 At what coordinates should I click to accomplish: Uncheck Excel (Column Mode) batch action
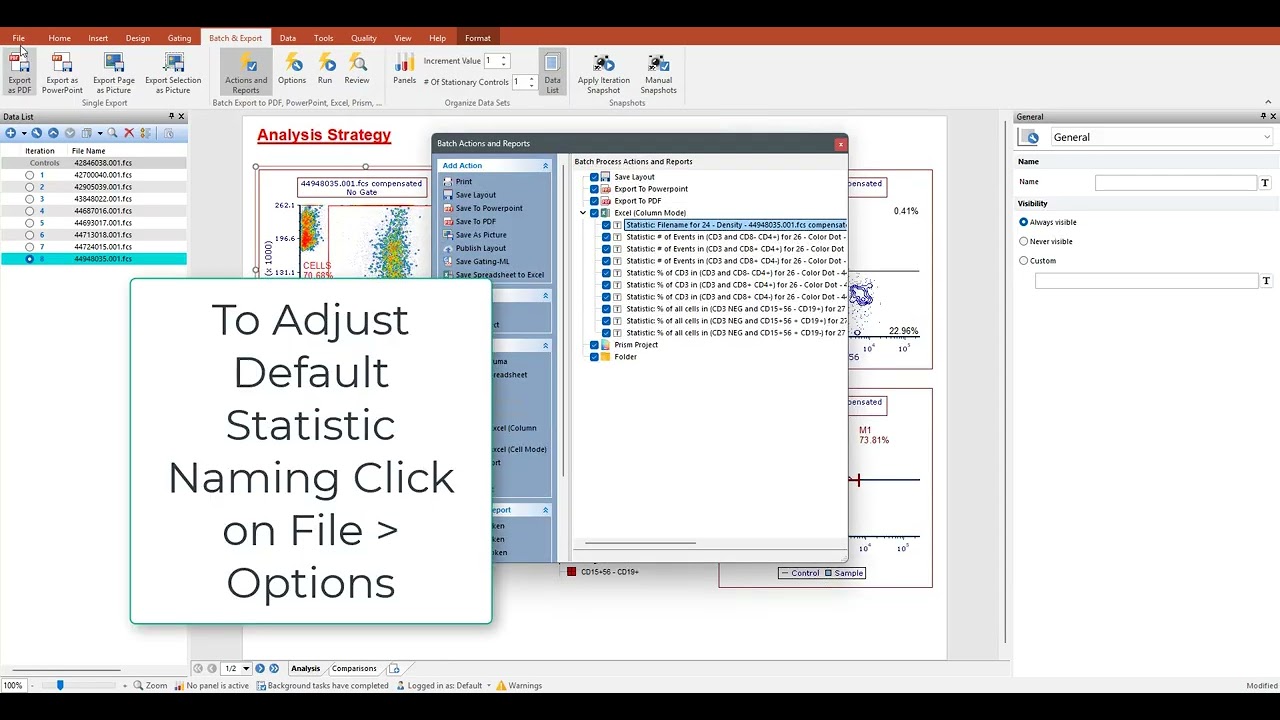tap(594, 213)
